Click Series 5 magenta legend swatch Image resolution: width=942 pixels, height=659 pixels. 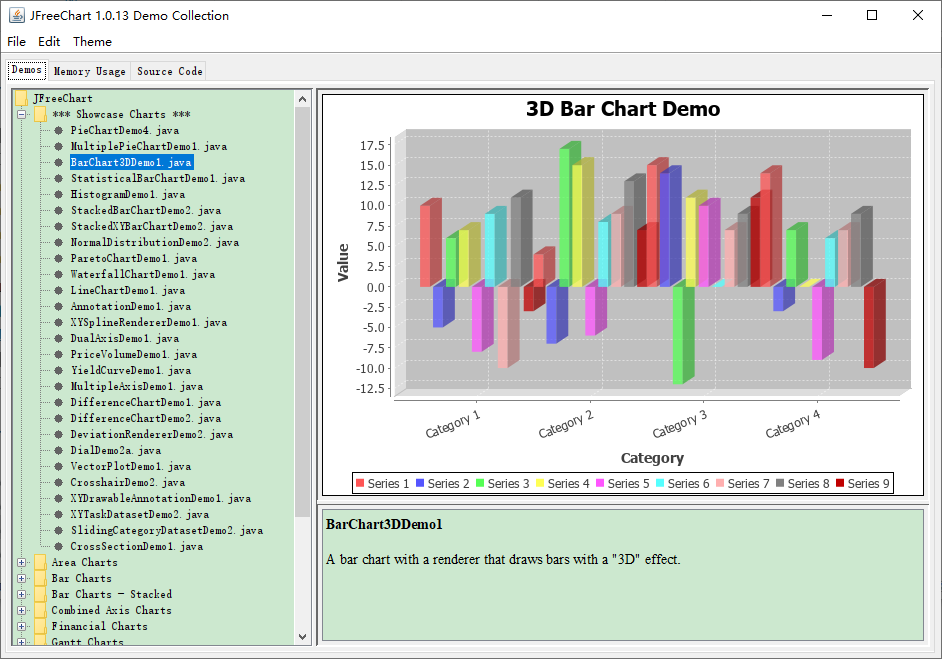600,483
